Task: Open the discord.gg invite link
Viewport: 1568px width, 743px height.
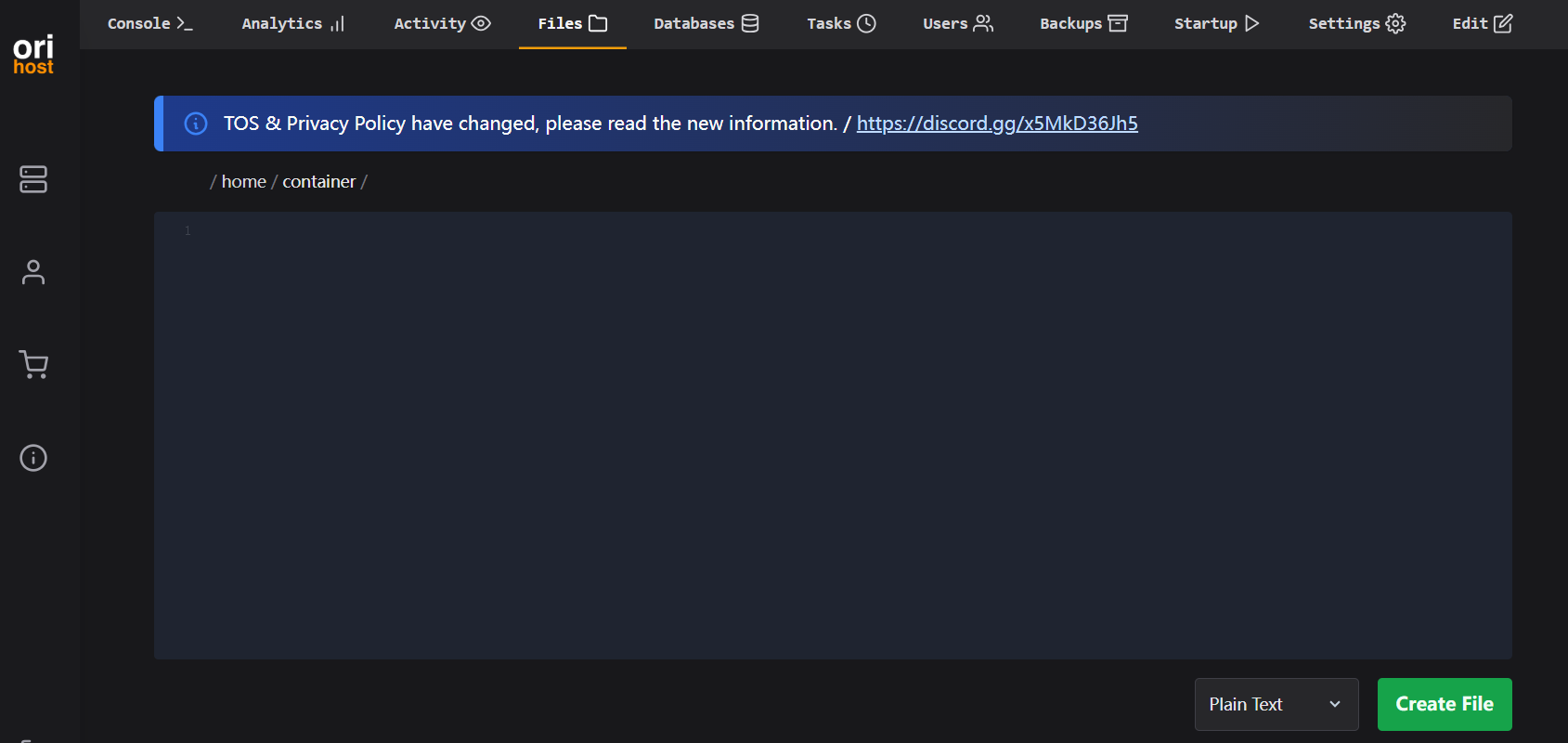Action: coord(996,124)
